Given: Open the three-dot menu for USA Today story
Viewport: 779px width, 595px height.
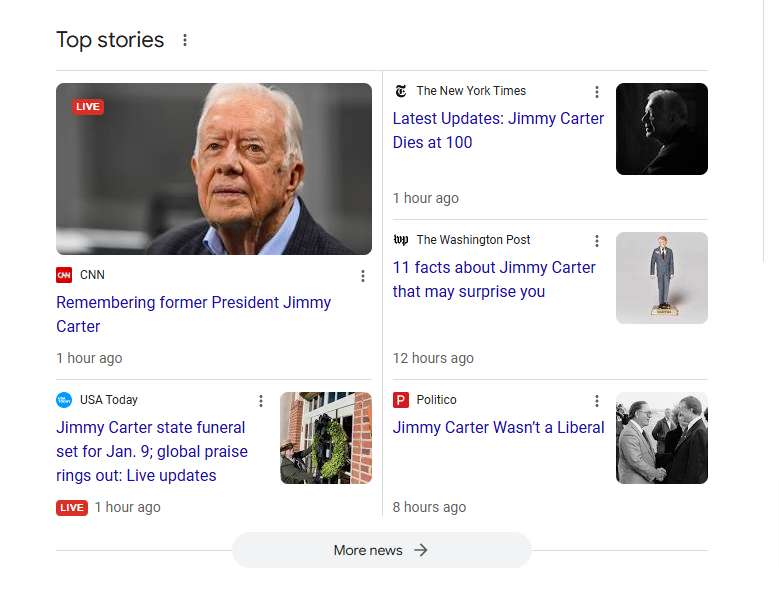Looking at the screenshot, I should (x=261, y=401).
